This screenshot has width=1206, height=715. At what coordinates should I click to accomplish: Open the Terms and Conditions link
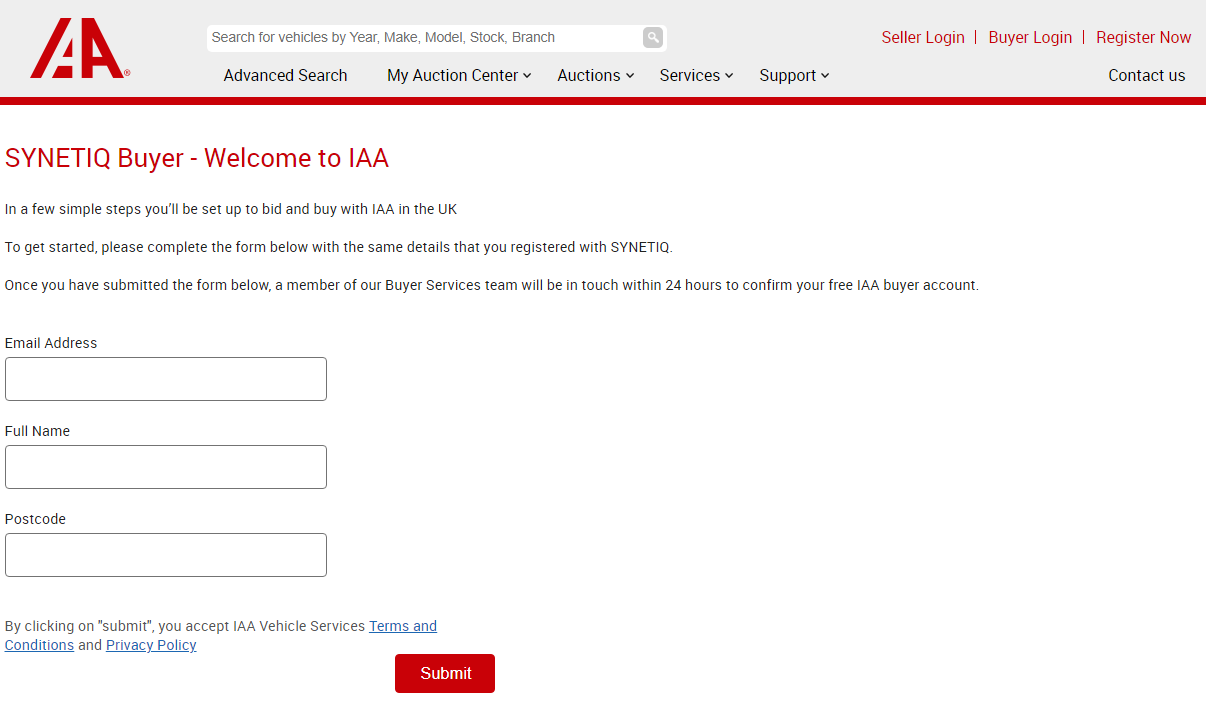tap(402, 626)
